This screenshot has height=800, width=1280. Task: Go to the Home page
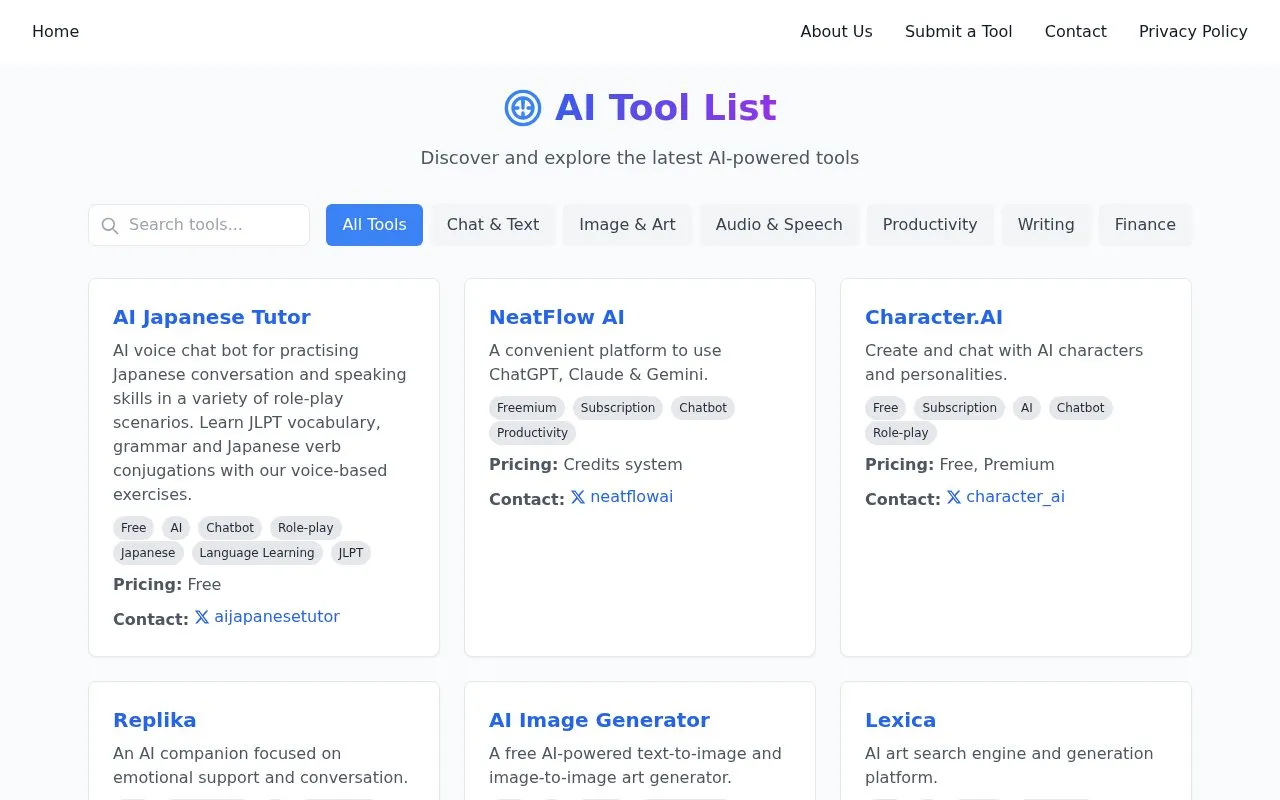pos(55,32)
